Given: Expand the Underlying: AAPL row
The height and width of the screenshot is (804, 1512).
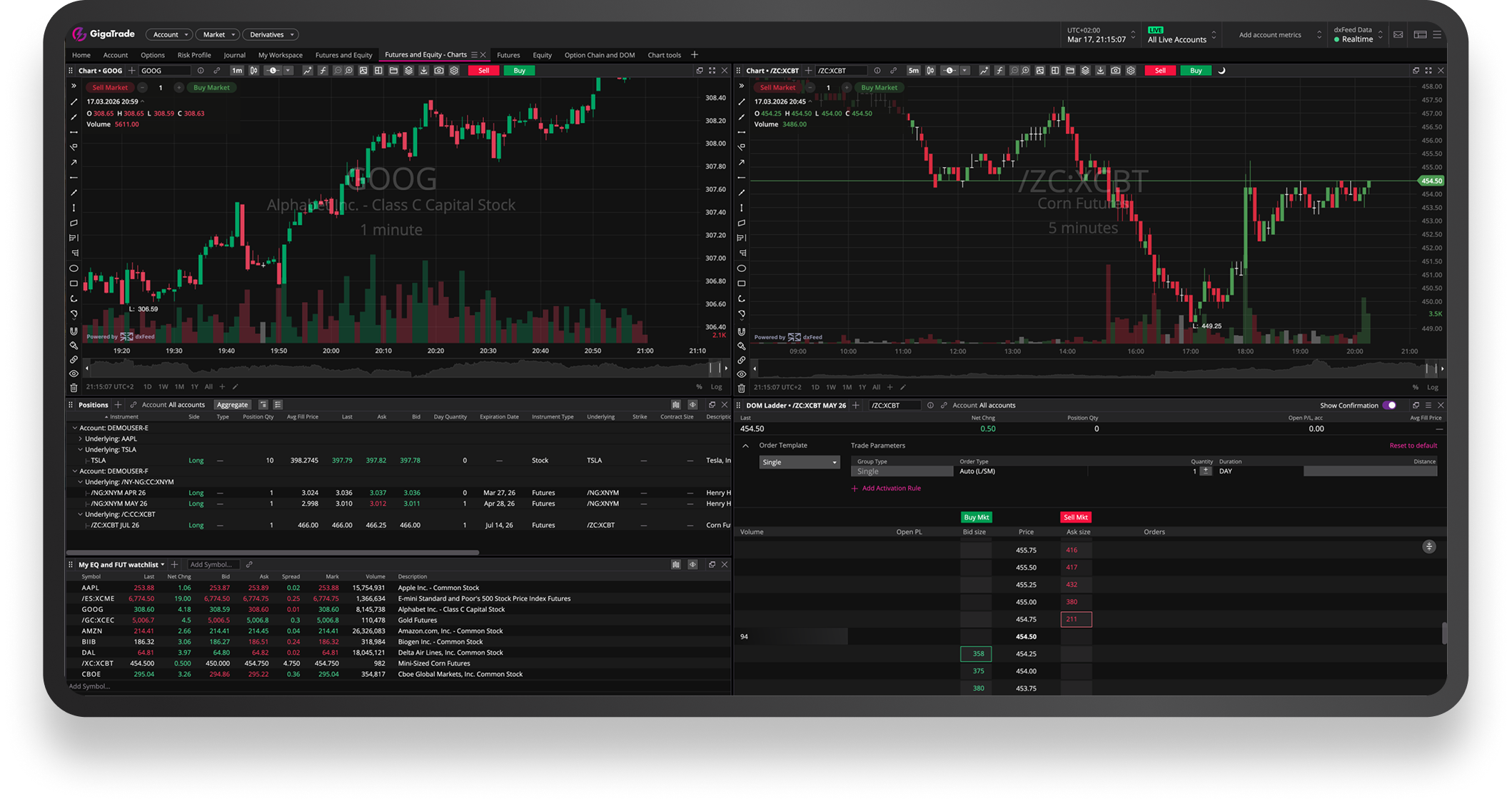Looking at the screenshot, I should tap(80, 439).
